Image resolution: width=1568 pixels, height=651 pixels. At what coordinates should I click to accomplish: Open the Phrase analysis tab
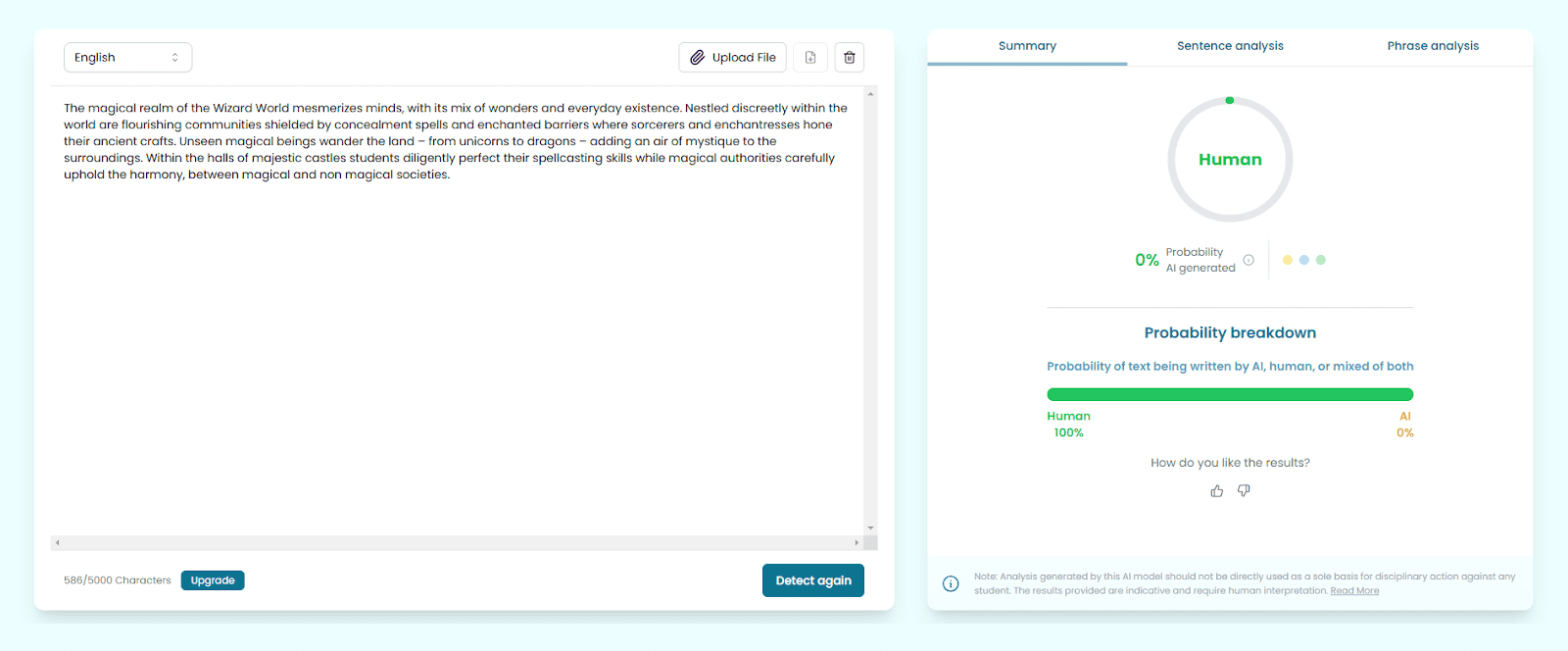(1433, 46)
